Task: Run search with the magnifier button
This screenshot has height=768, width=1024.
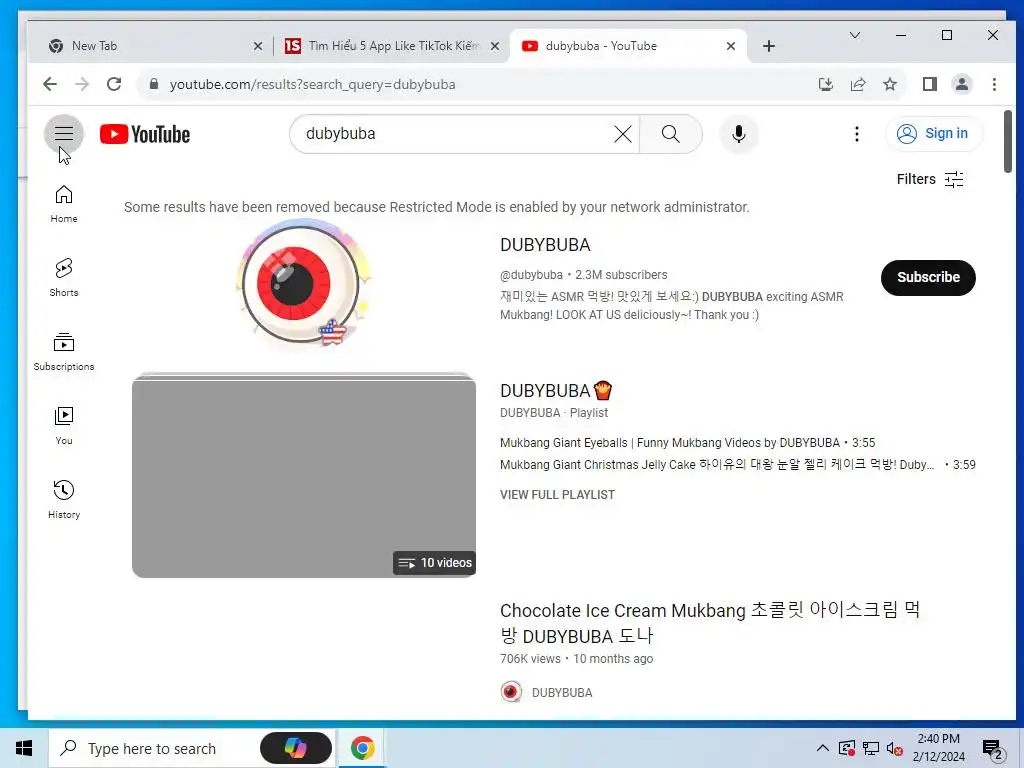Action: point(671,134)
